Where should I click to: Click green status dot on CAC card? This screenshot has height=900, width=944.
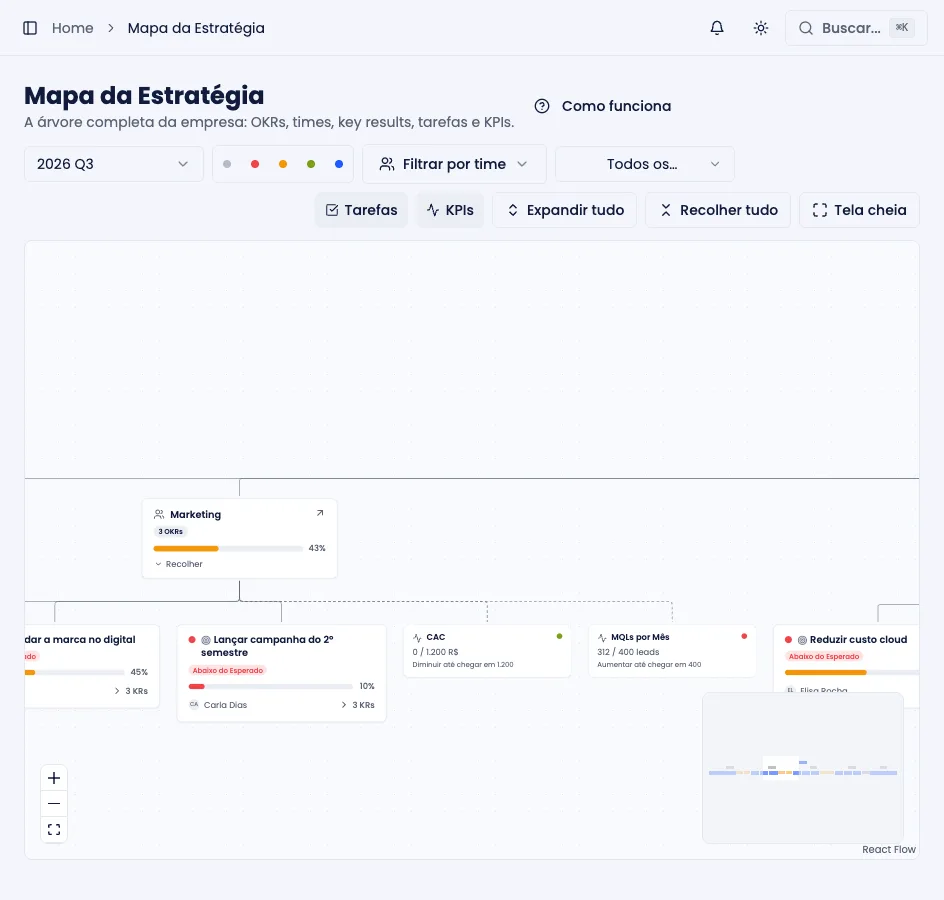tap(559, 636)
